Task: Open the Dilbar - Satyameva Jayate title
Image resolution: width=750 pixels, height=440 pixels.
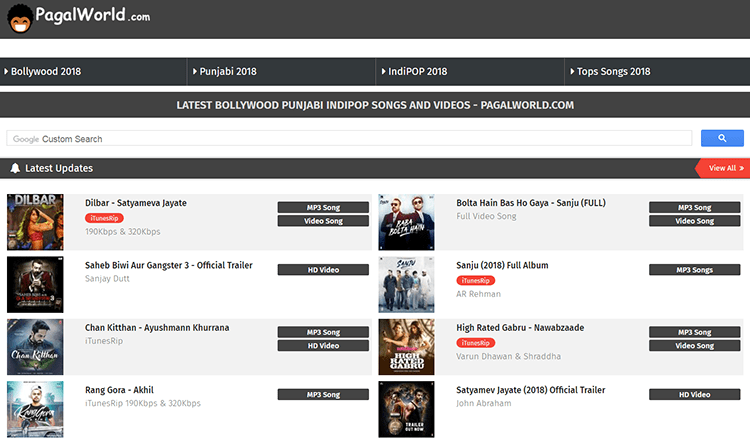Action: click(136, 203)
